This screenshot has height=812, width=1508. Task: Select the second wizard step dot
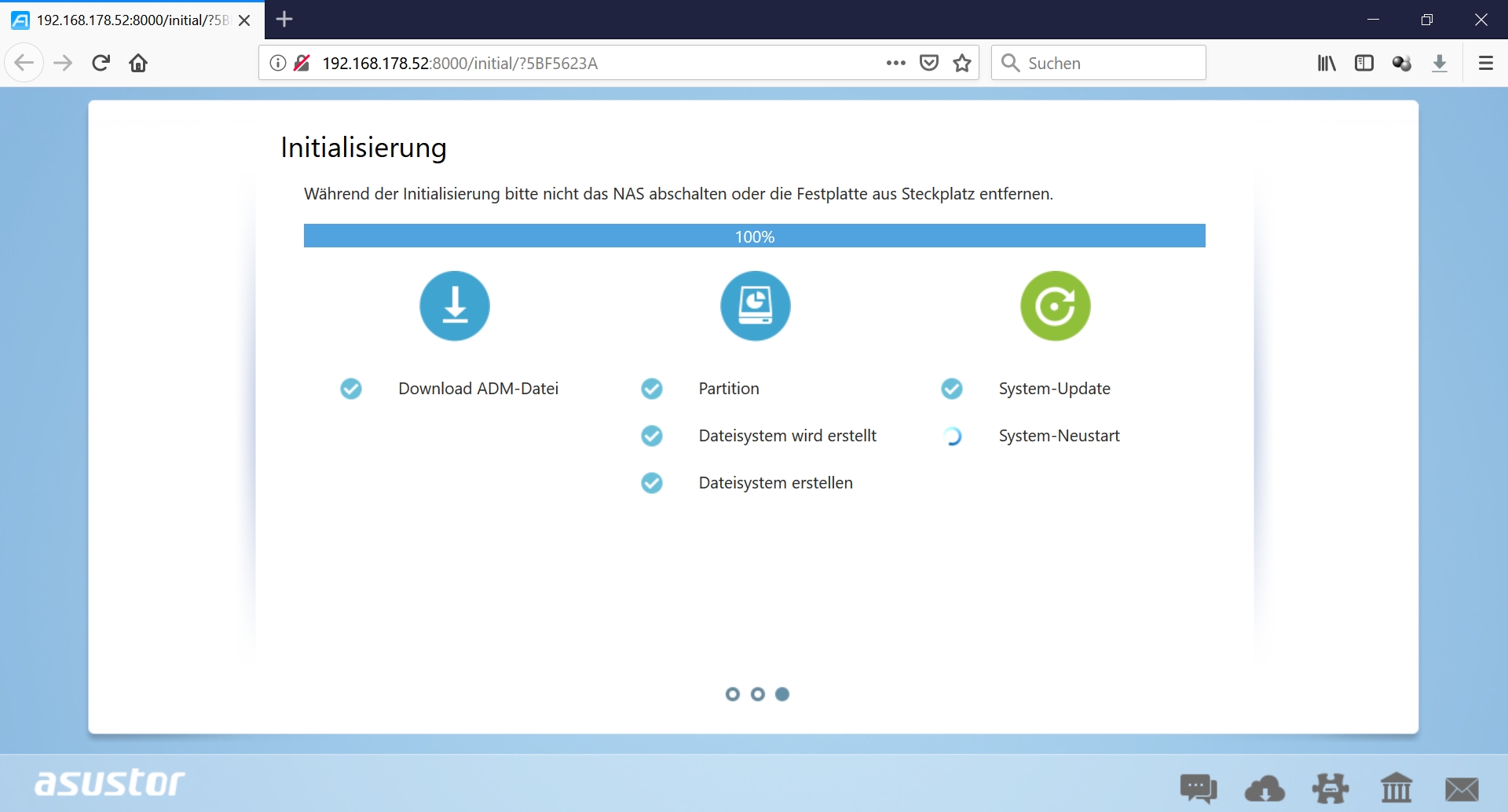[757, 694]
